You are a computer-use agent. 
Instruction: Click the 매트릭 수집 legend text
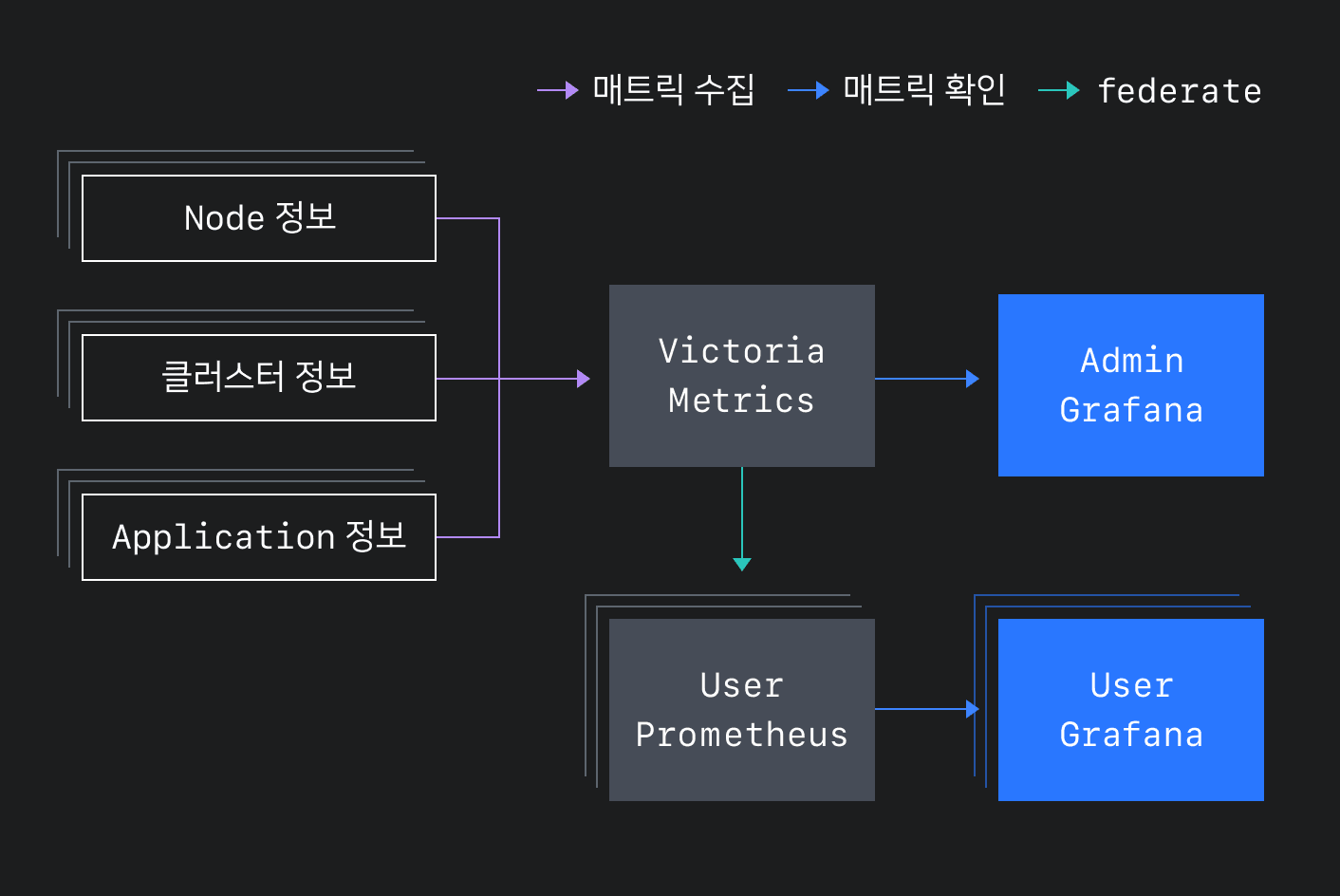(x=674, y=90)
